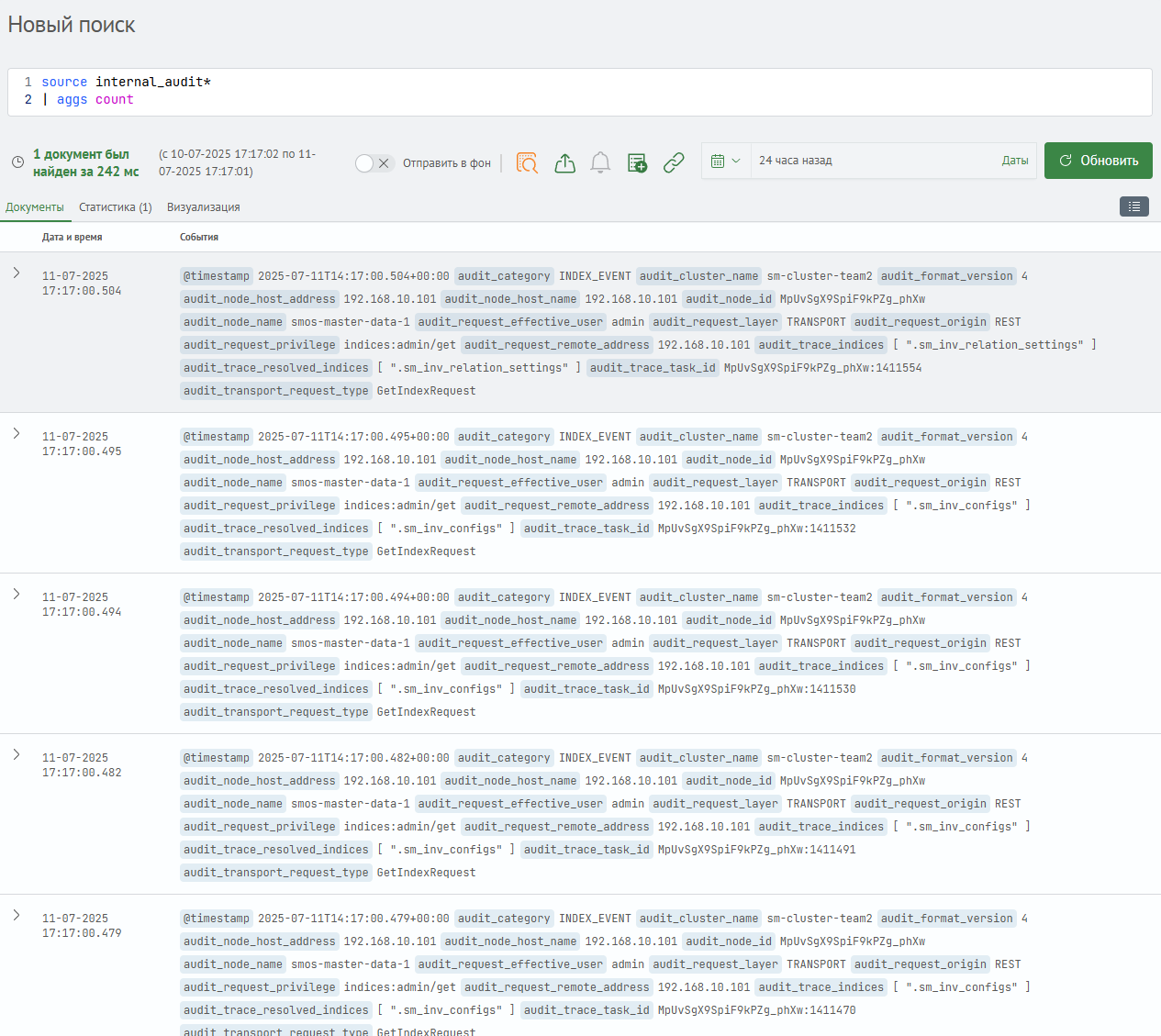
Task: Click the export upload icon
Action: (x=565, y=163)
